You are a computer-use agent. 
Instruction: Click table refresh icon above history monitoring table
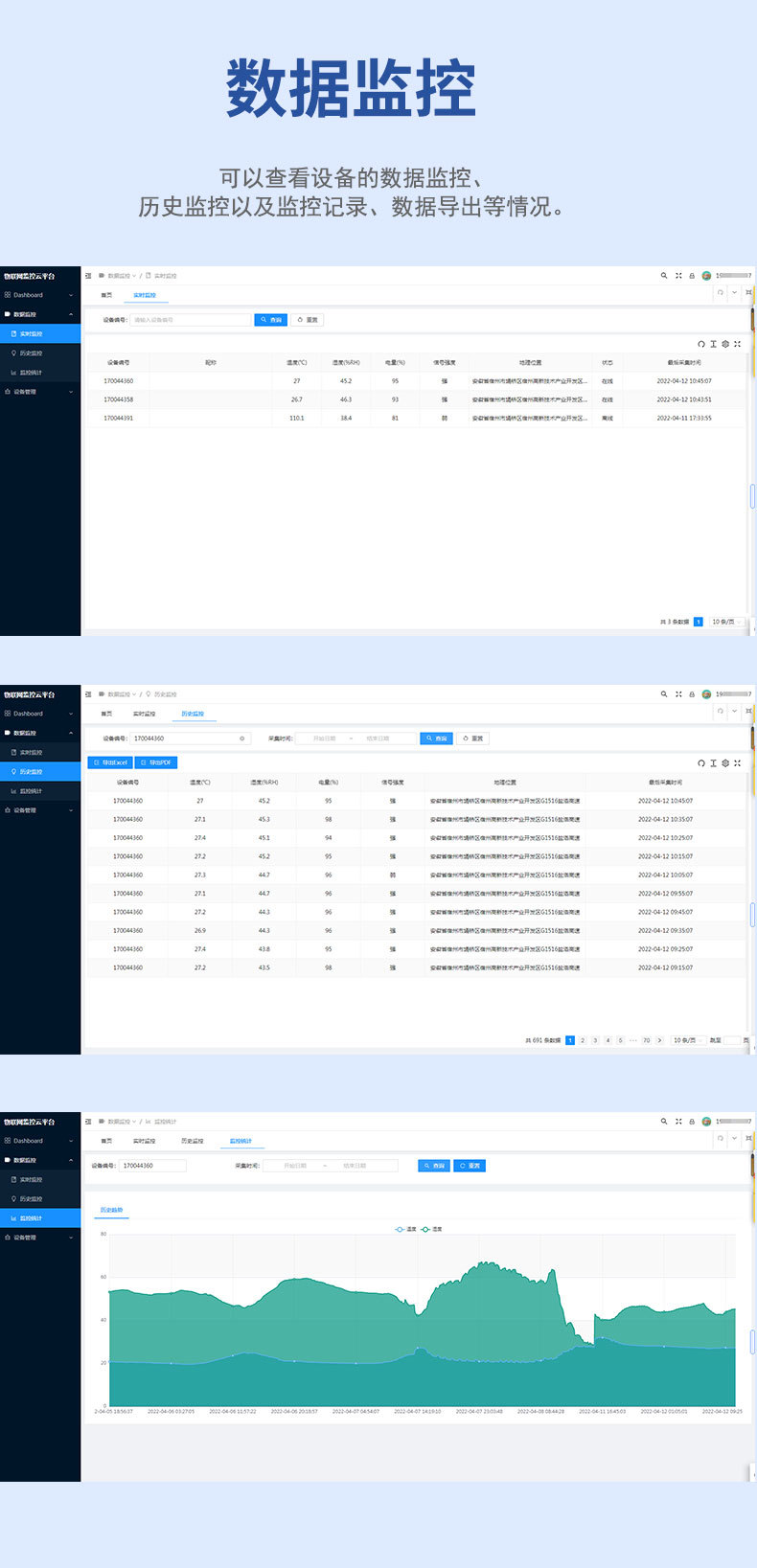pos(700,763)
